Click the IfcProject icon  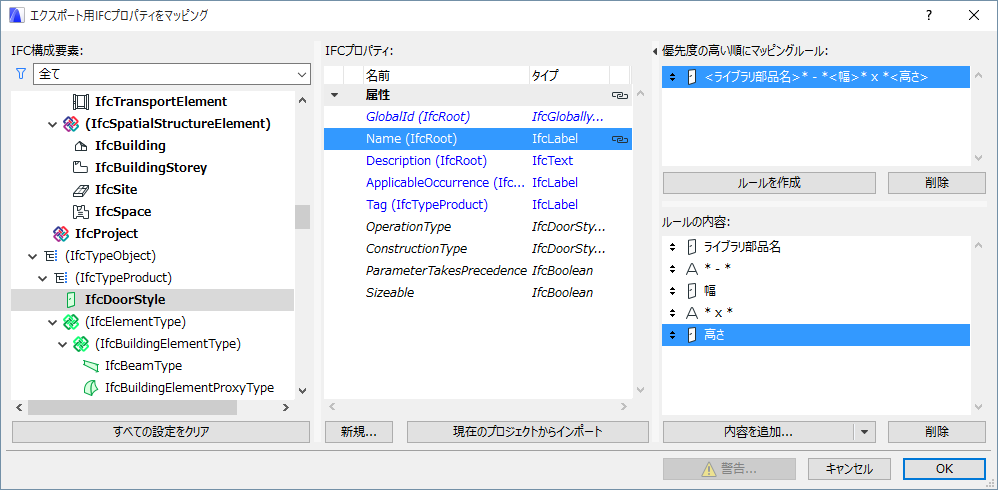tap(61, 234)
